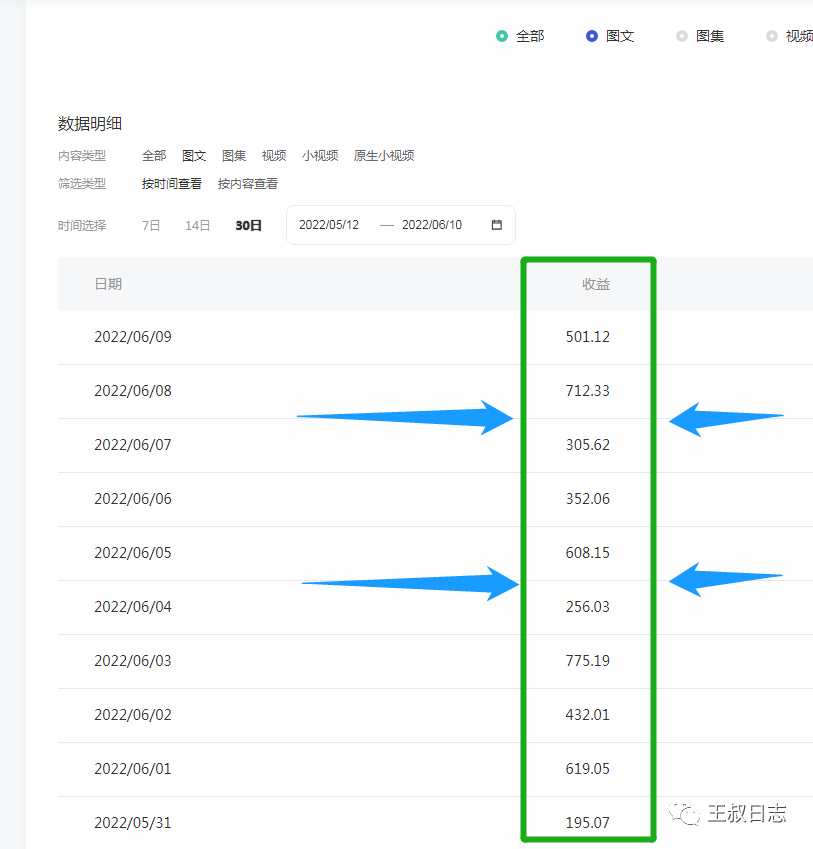Select date cell 2022/06/02

coord(133,715)
